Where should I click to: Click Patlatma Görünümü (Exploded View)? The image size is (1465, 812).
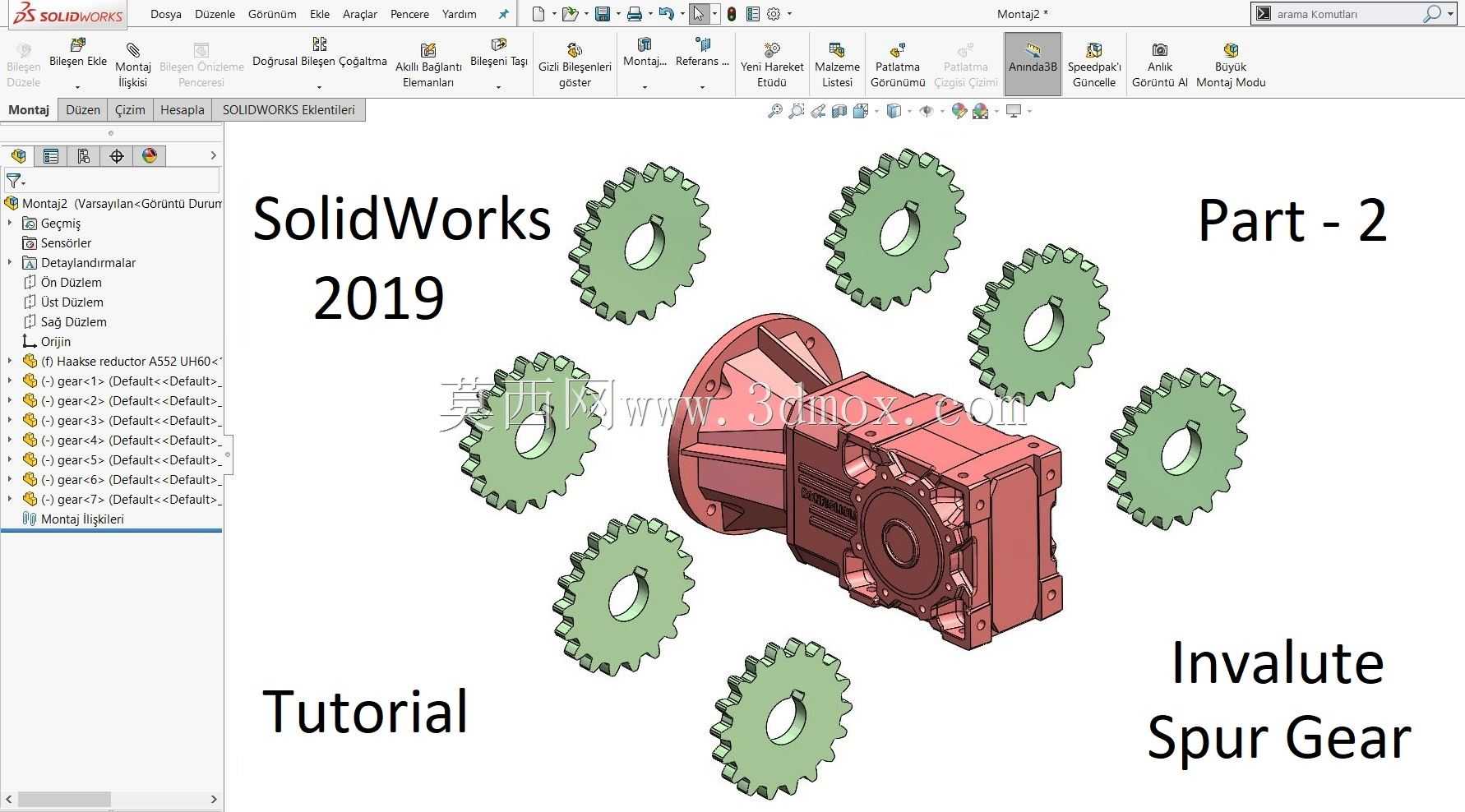[898, 63]
